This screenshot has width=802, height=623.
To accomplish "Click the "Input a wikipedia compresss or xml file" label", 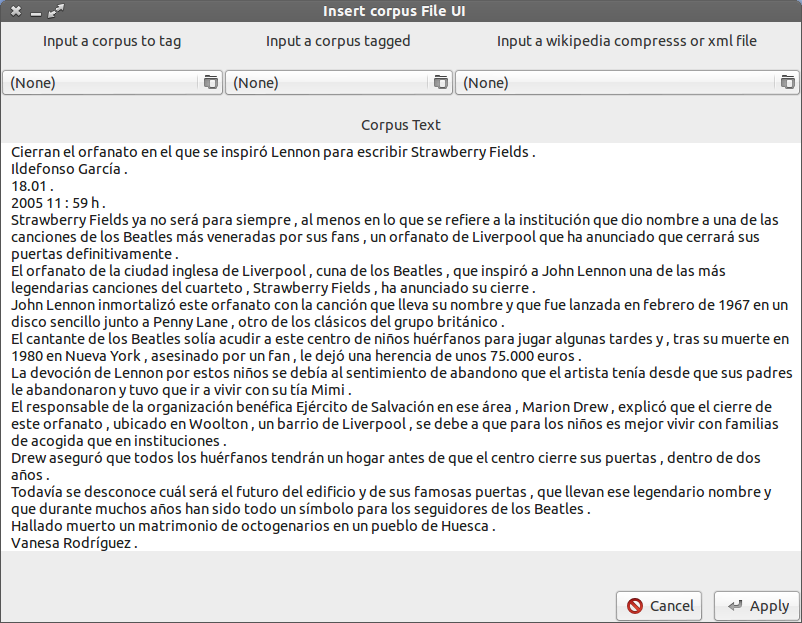I will click(627, 42).
